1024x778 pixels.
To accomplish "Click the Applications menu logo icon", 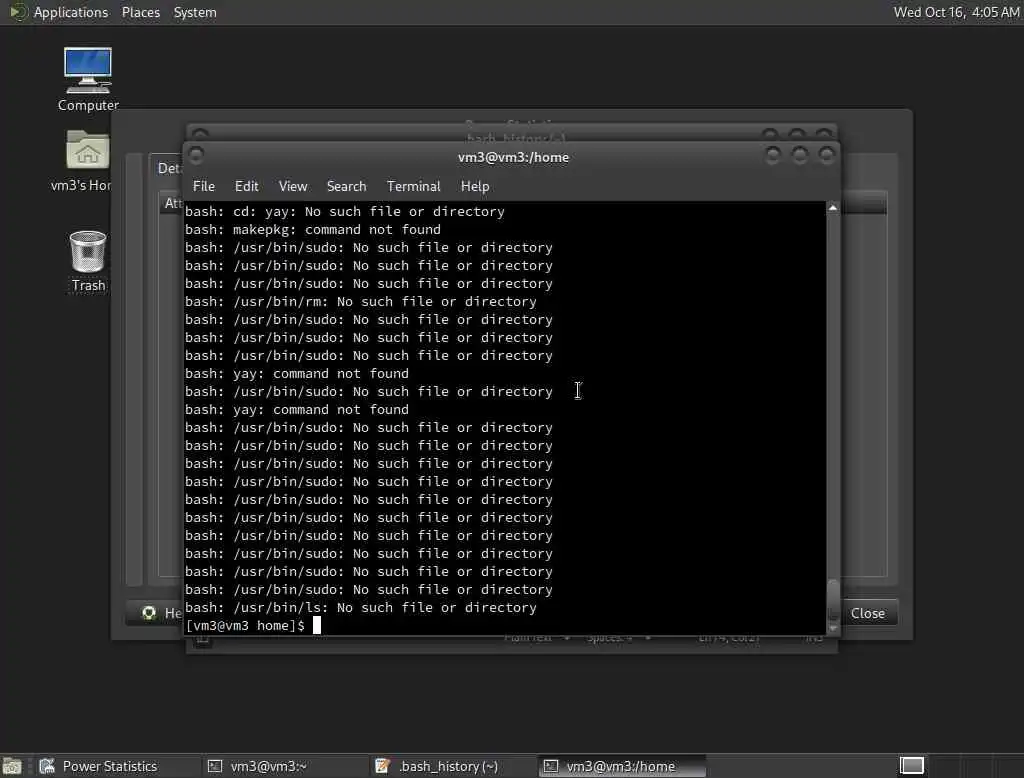I will pyautogui.click(x=17, y=12).
